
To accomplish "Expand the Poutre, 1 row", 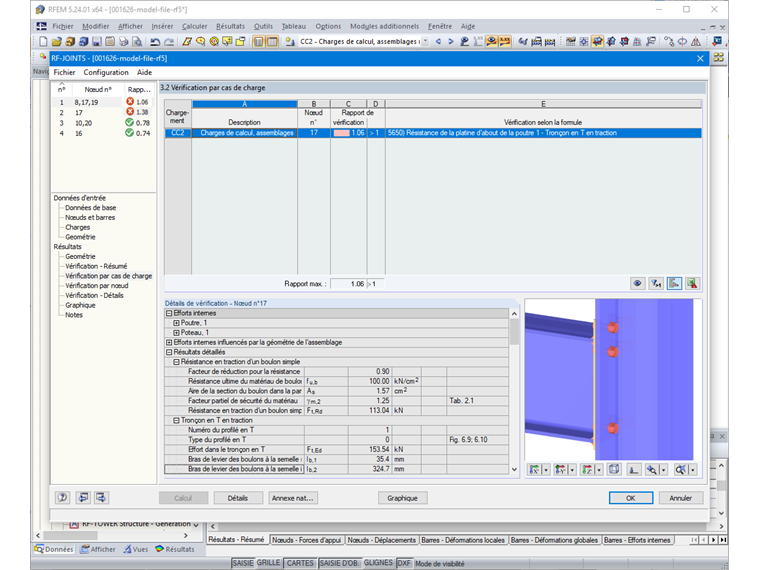I will 176,323.
